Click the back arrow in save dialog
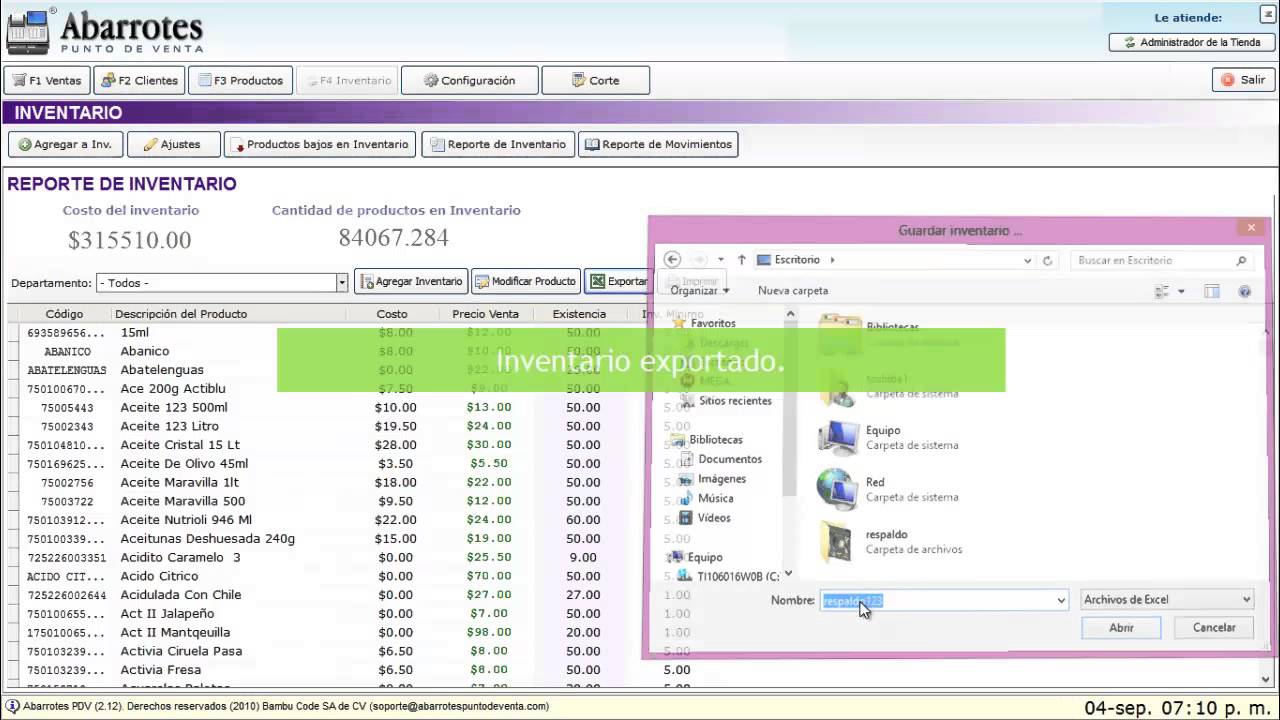This screenshot has width=1280, height=720. [x=672, y=260]
